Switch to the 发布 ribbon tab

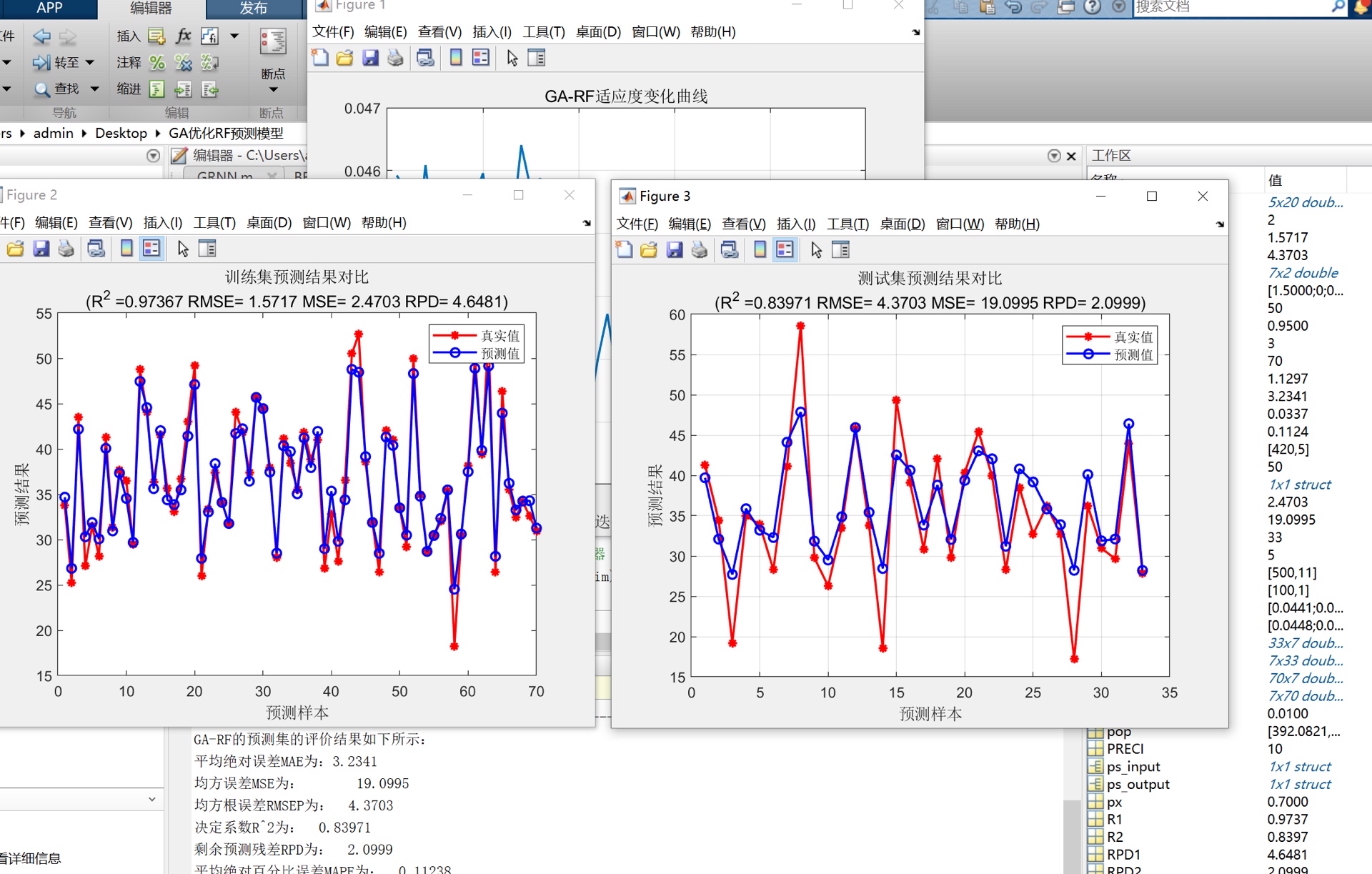coord(254,9)
